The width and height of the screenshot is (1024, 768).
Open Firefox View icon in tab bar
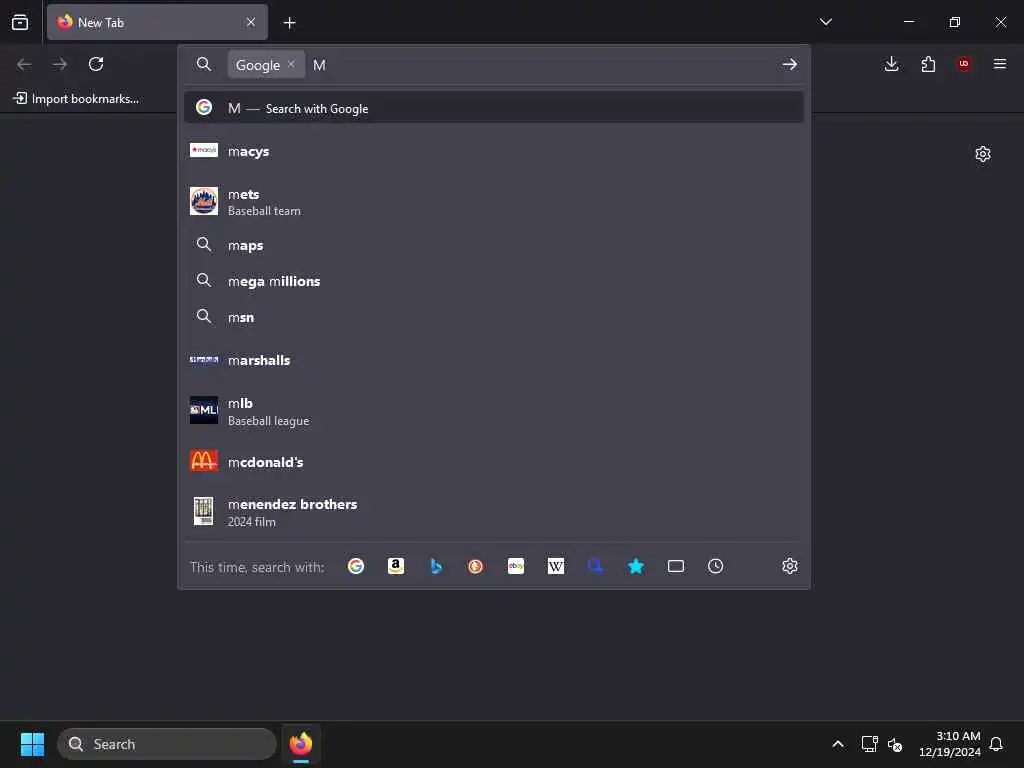[20, 22]
